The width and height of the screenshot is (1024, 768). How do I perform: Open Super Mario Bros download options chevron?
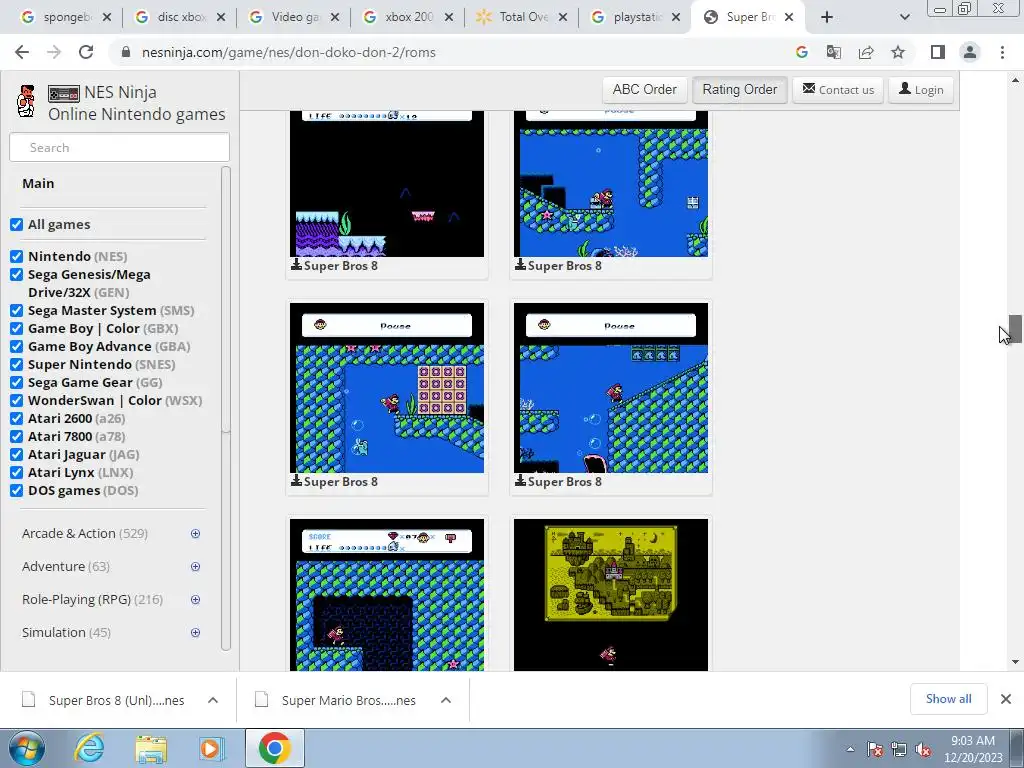446,700
